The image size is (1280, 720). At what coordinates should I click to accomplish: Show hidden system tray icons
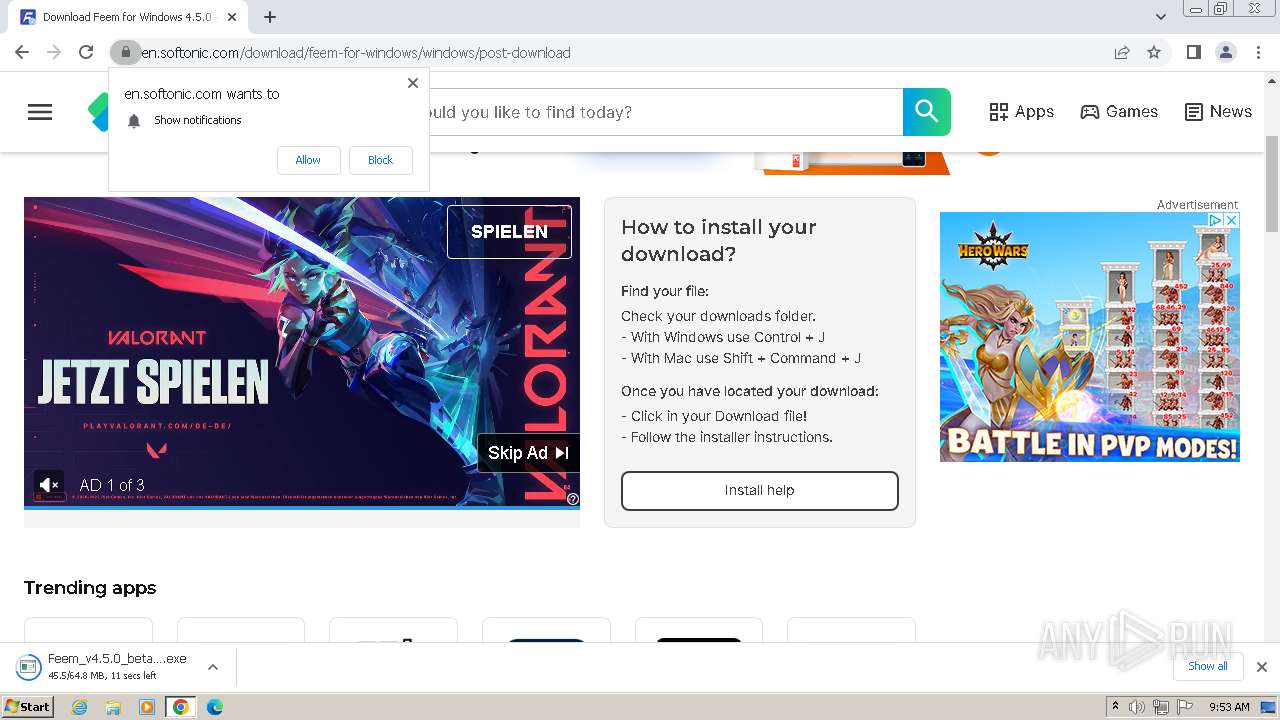tap(1115, 707)
